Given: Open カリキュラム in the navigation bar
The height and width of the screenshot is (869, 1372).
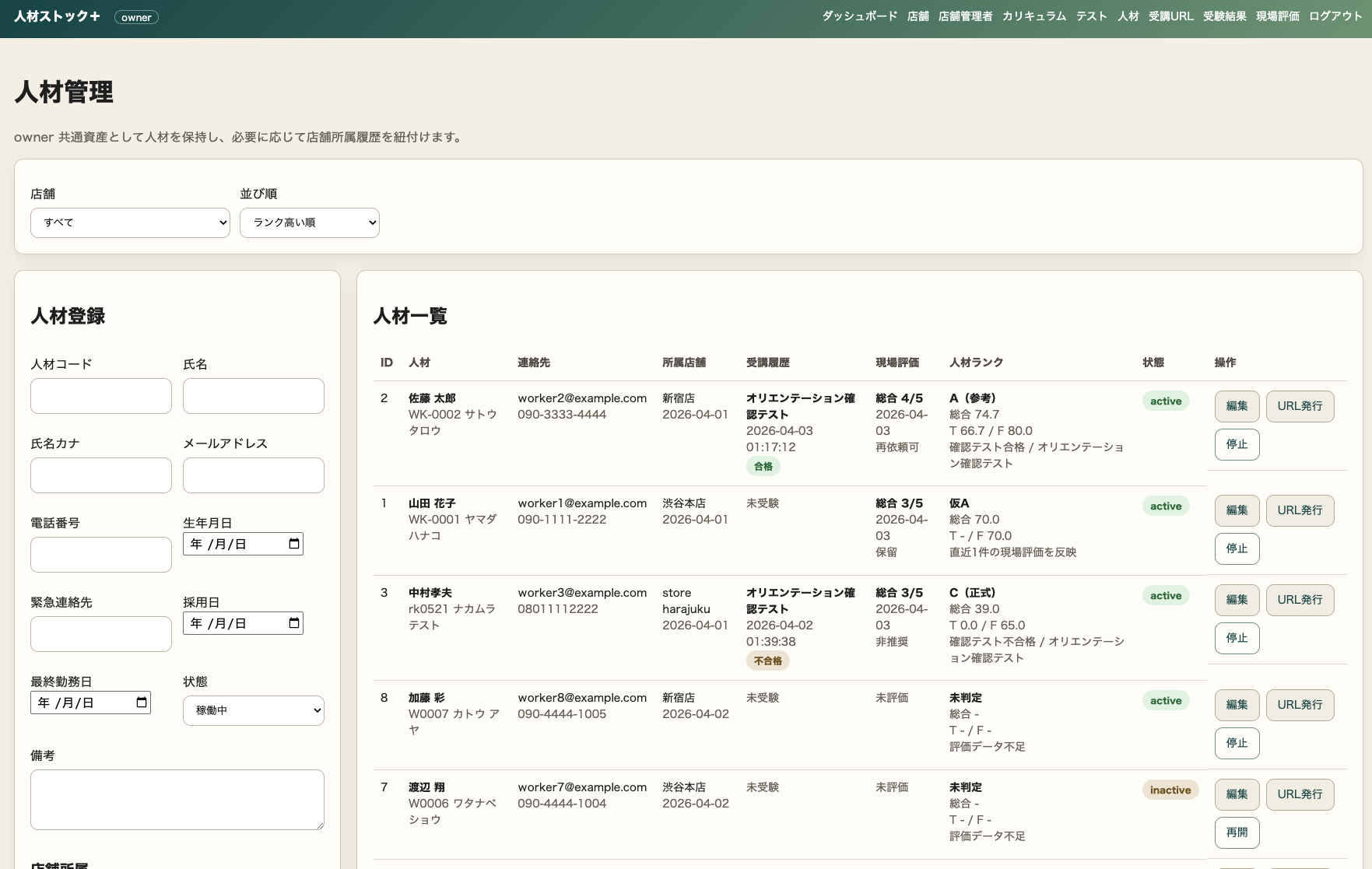Looking at the screenshot, I should pyautogui.click(x=1034, y=16).
